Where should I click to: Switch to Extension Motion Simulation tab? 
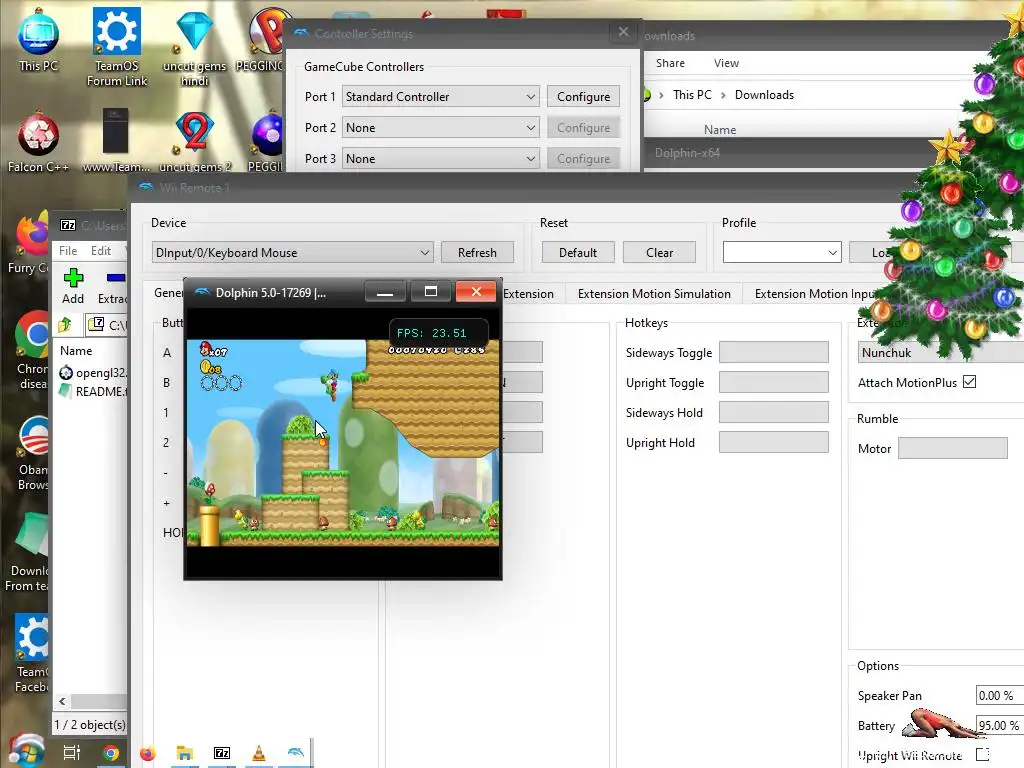point(654,294)
